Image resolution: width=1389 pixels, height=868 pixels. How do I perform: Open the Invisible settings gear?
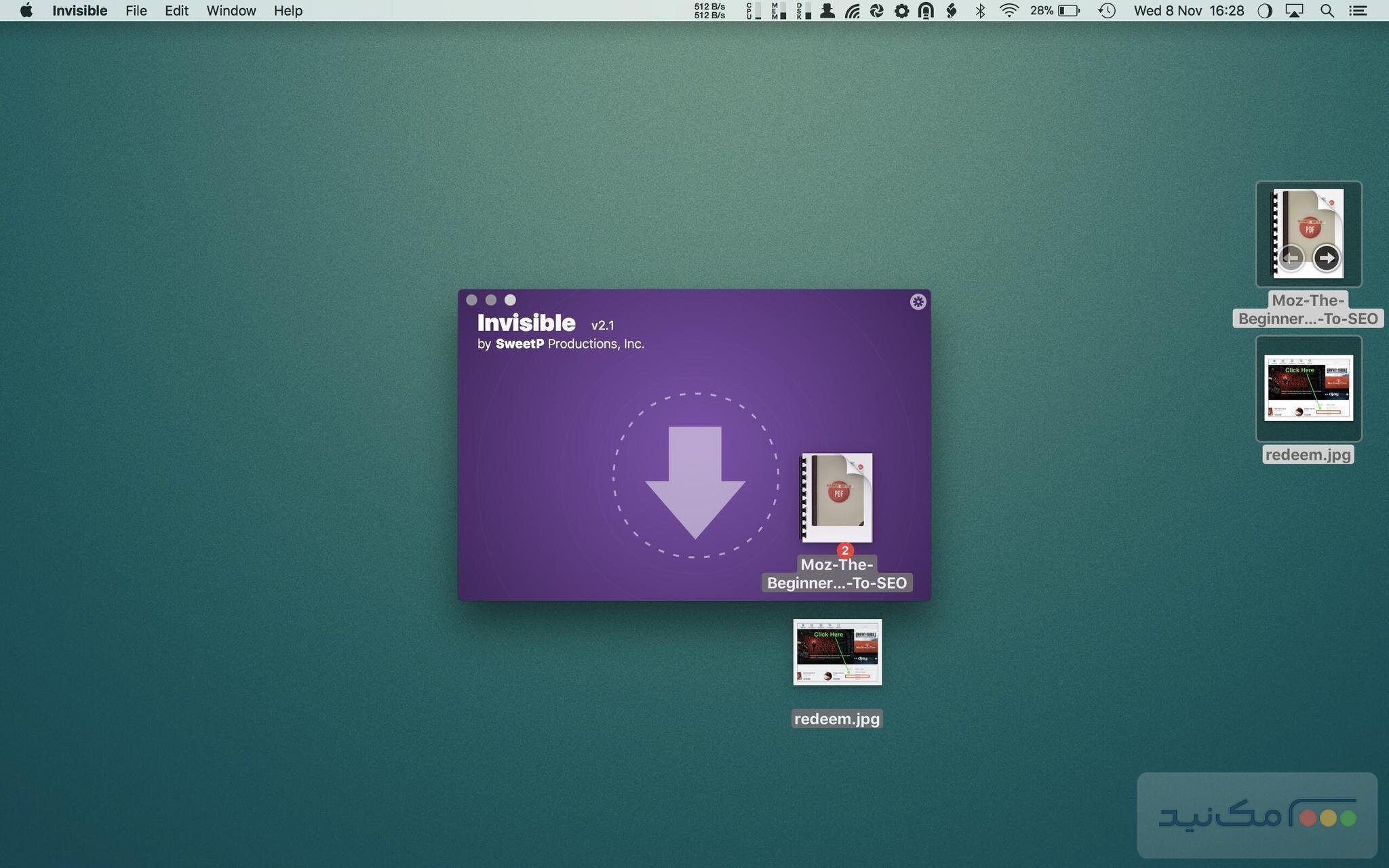coord(918,302)
